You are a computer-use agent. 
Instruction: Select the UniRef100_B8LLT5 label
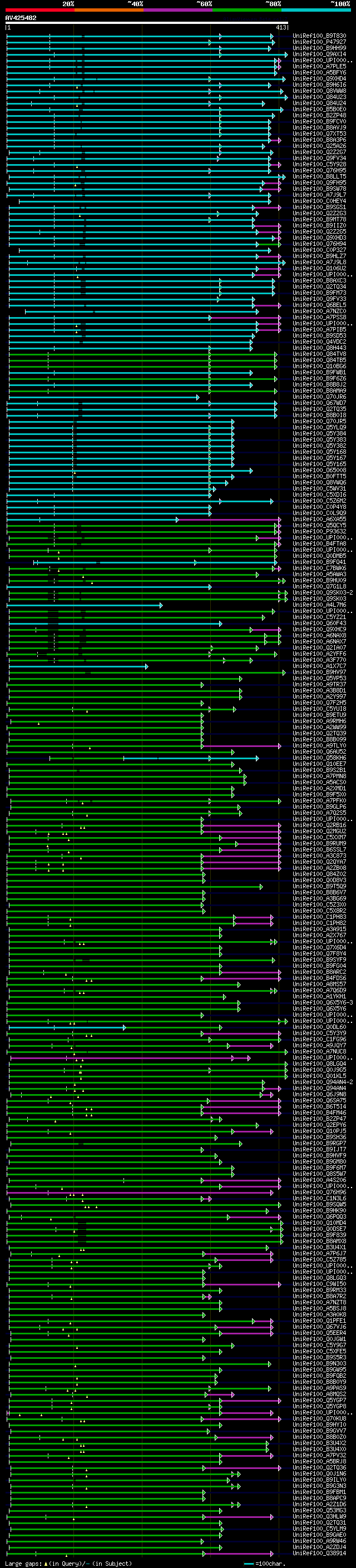click(319, 176)
